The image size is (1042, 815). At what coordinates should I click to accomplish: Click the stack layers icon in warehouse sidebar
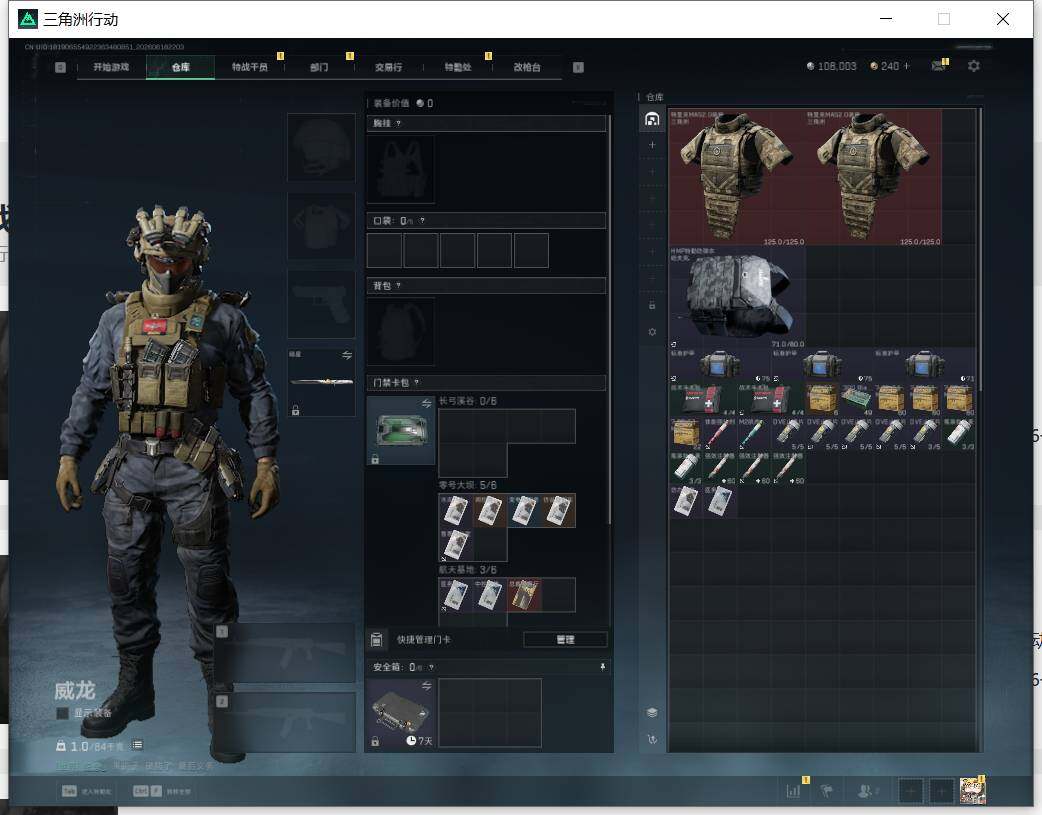652,713
